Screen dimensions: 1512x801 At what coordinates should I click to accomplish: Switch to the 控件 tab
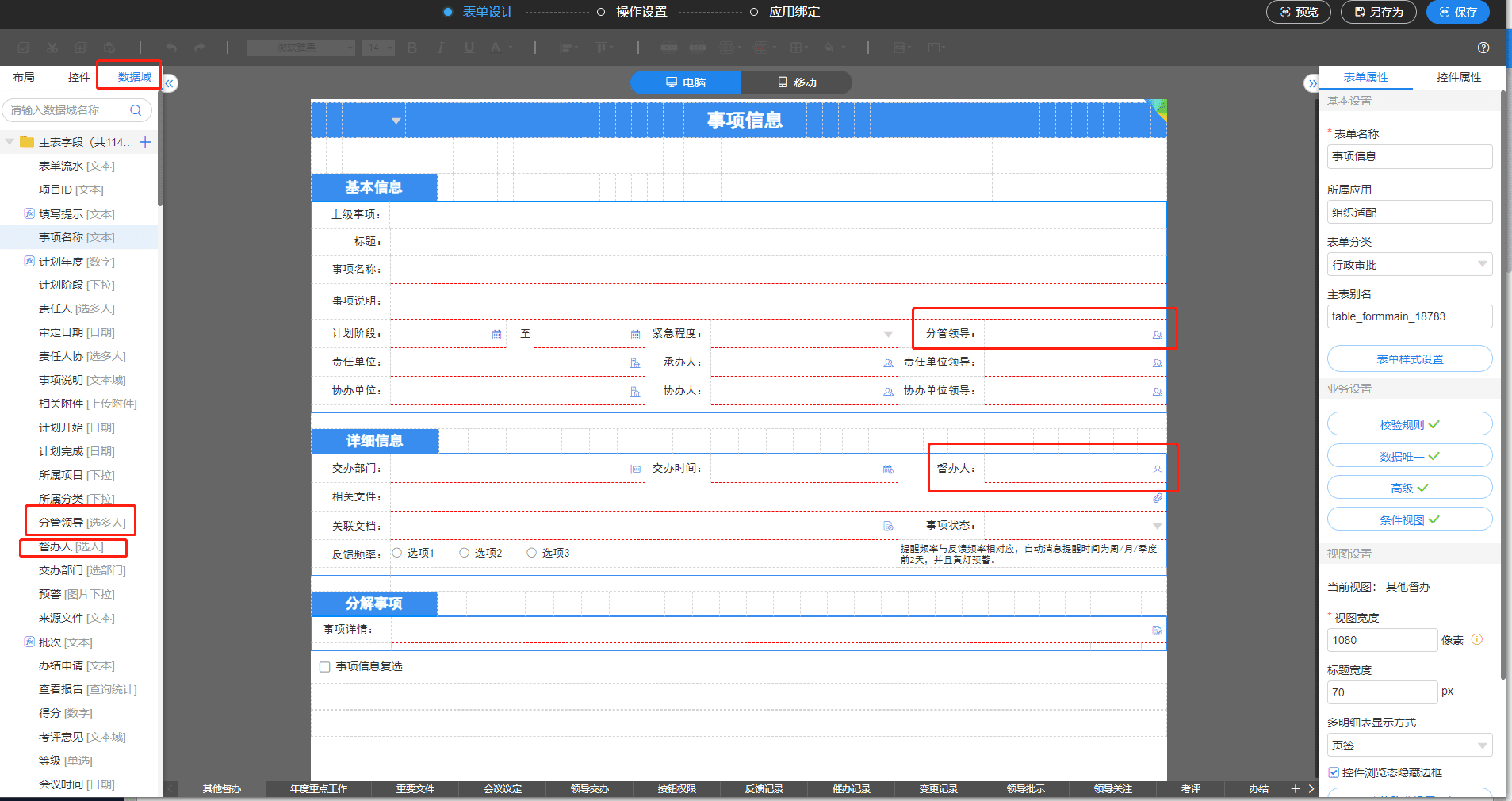pos(79,77)
